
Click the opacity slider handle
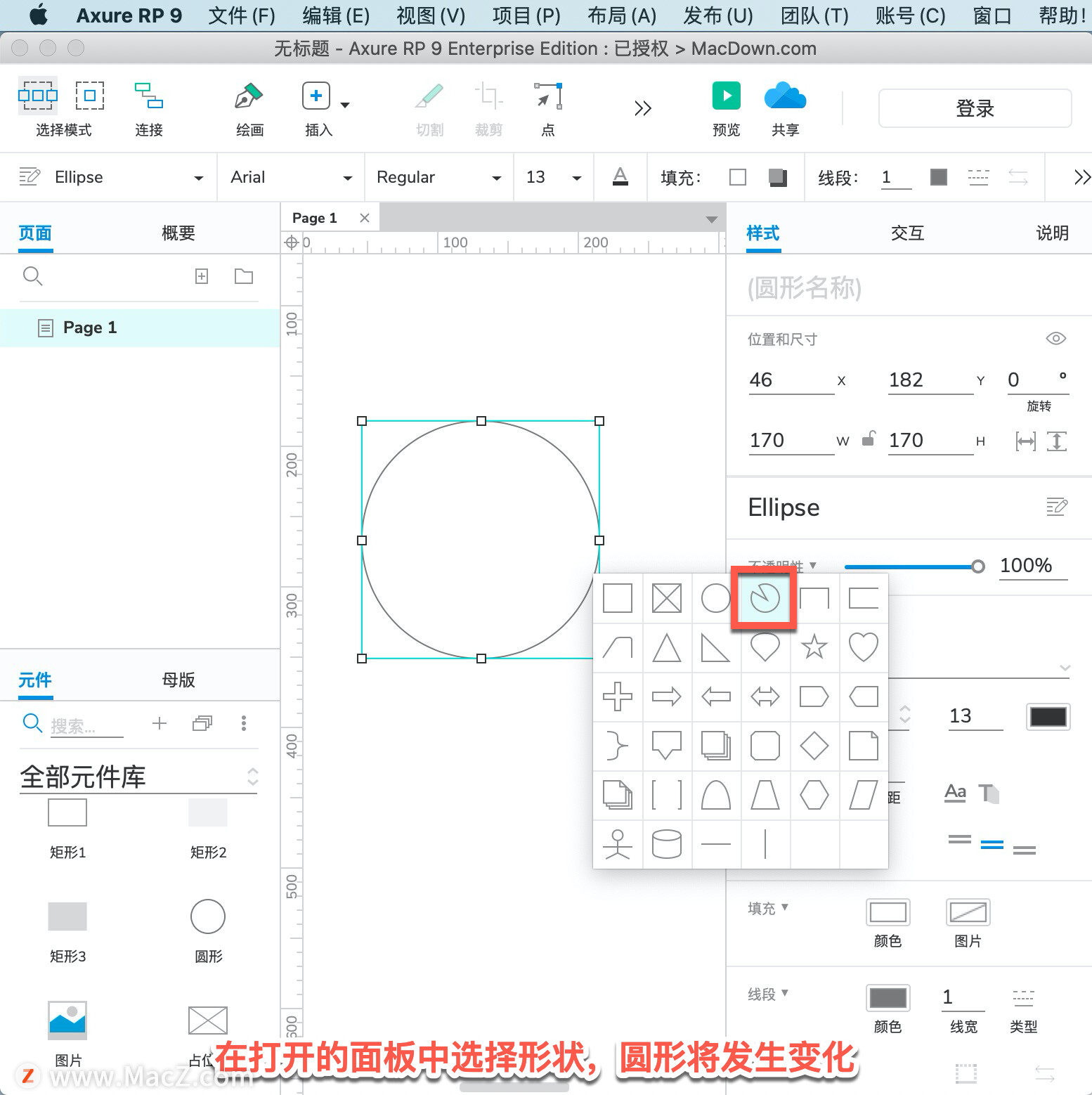point(977,566)
